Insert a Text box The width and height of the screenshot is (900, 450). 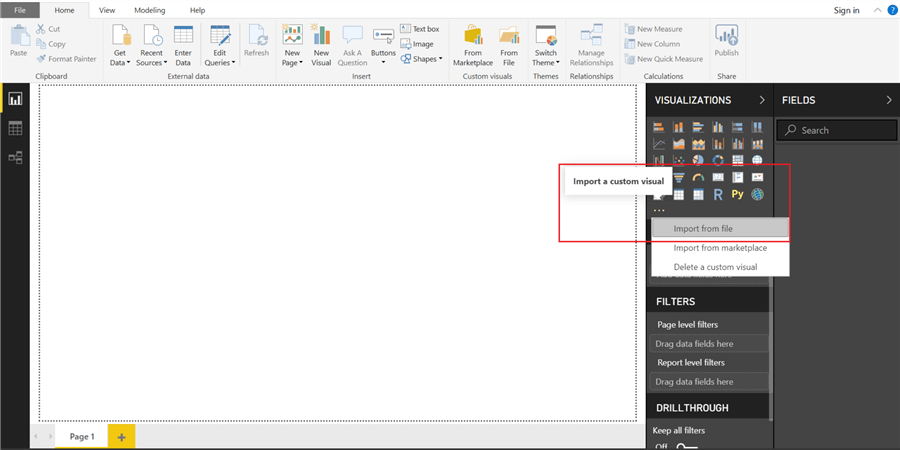(420, 29)
